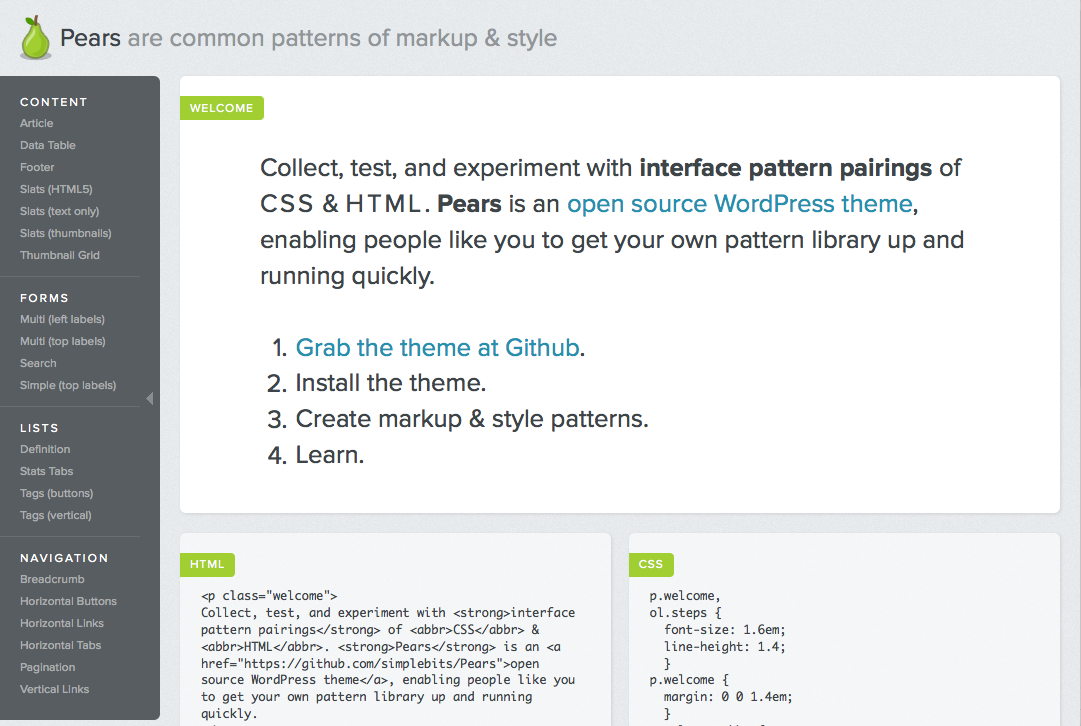
Task: Click the LISTS sidebar heading
Action: pos(39,428)
